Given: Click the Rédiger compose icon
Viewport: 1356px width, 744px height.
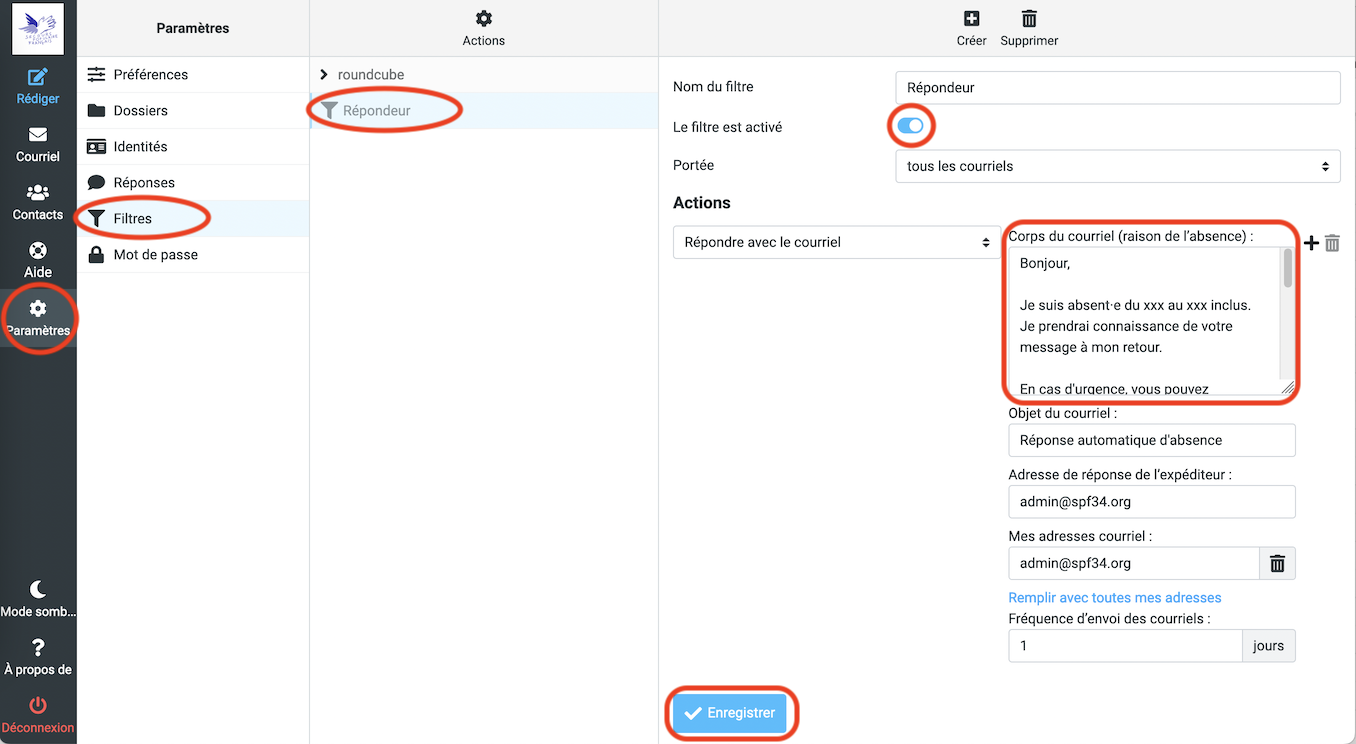Looking at the screenshot, I should (38, 77).
